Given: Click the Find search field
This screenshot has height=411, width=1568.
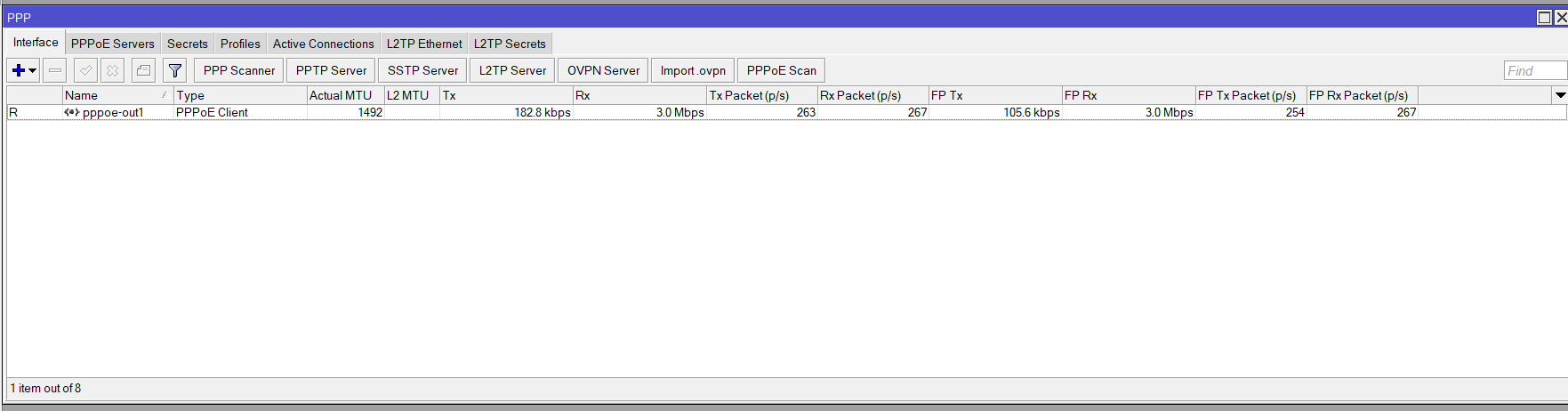Looking at the screenshot, I should (x=1535, y=70).
